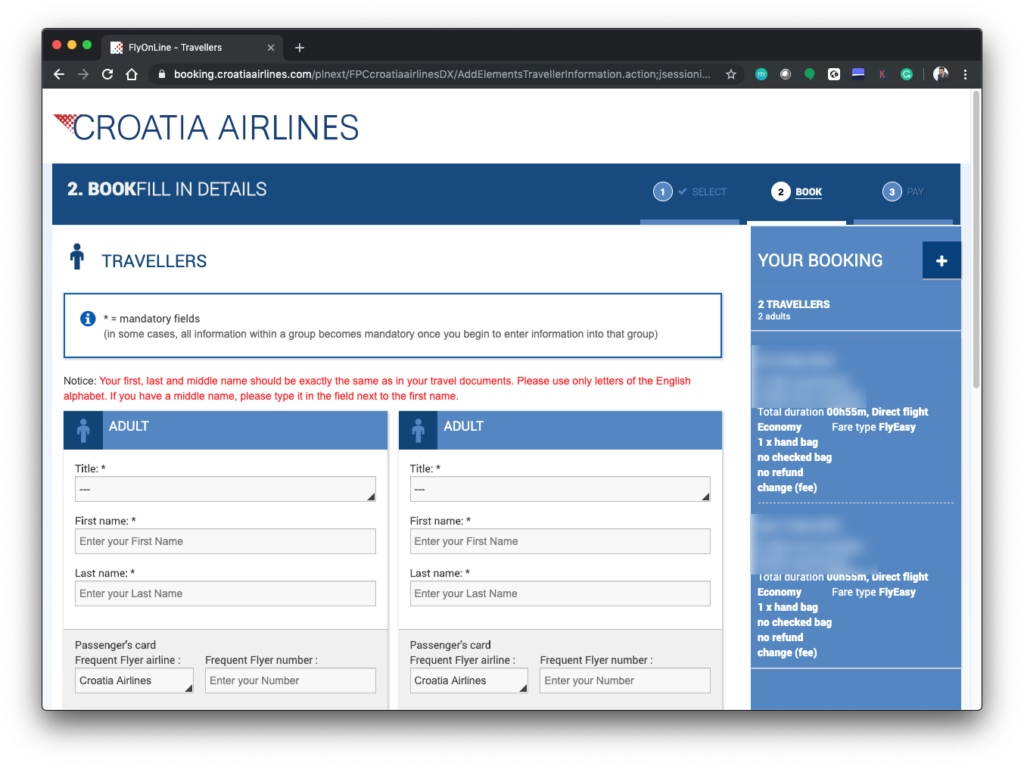Image resolution: width=1024 pixels, height=766 pixels.
Task: Click the Croatia Airlines logo
Action: pos(206,127)
